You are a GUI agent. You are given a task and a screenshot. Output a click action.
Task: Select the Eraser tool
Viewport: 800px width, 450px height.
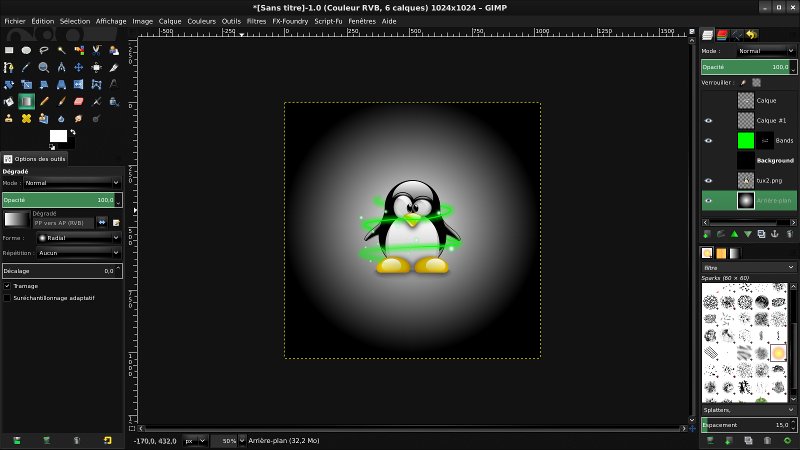click(79, 102)
